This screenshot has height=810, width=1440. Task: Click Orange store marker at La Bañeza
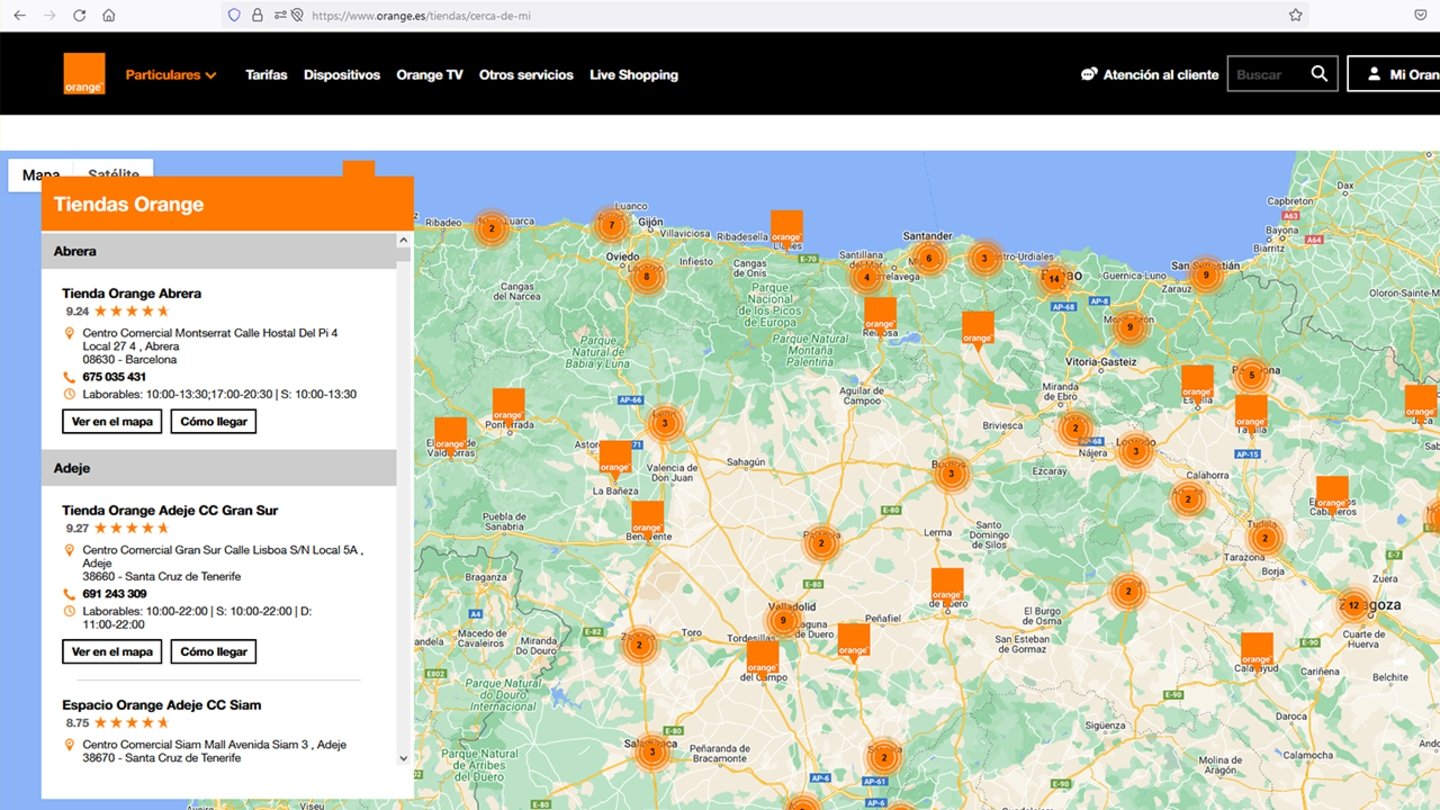[615, 459]
